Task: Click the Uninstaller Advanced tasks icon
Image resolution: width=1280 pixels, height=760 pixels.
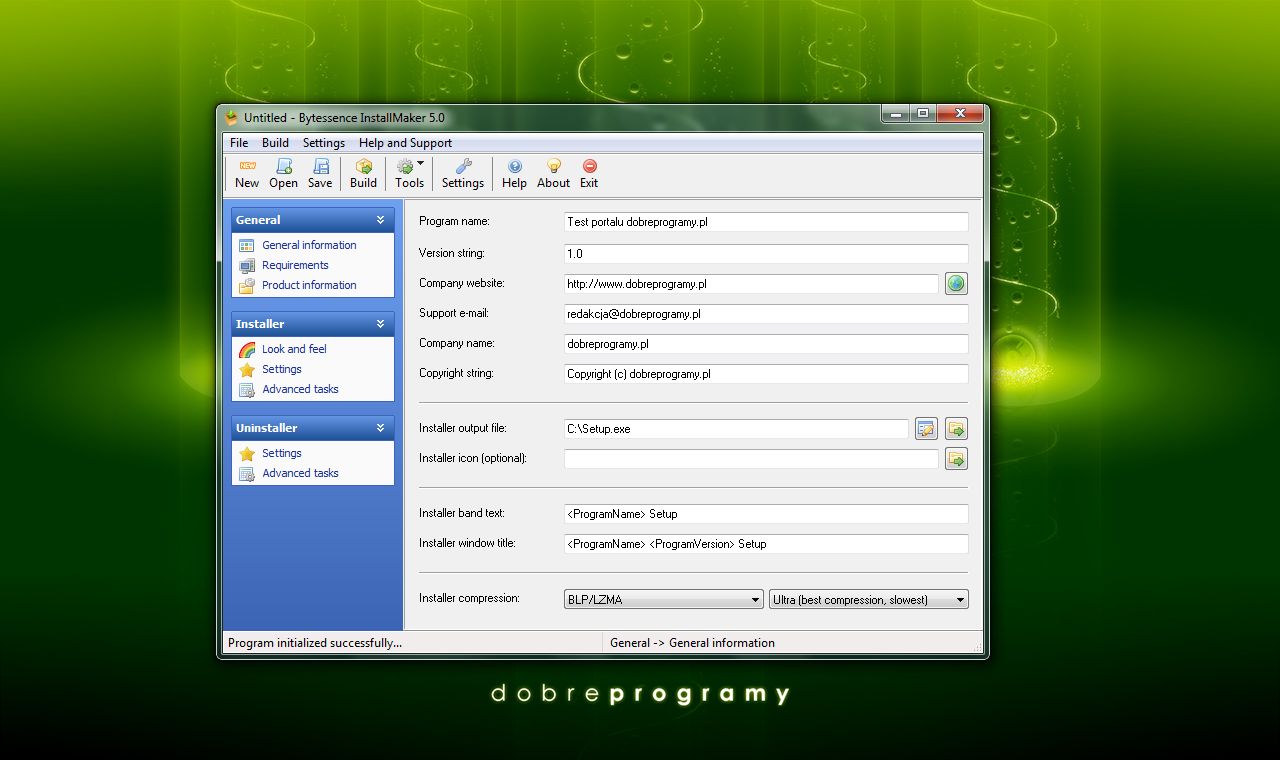Action: pyautogui.click(x=247, y=473)
